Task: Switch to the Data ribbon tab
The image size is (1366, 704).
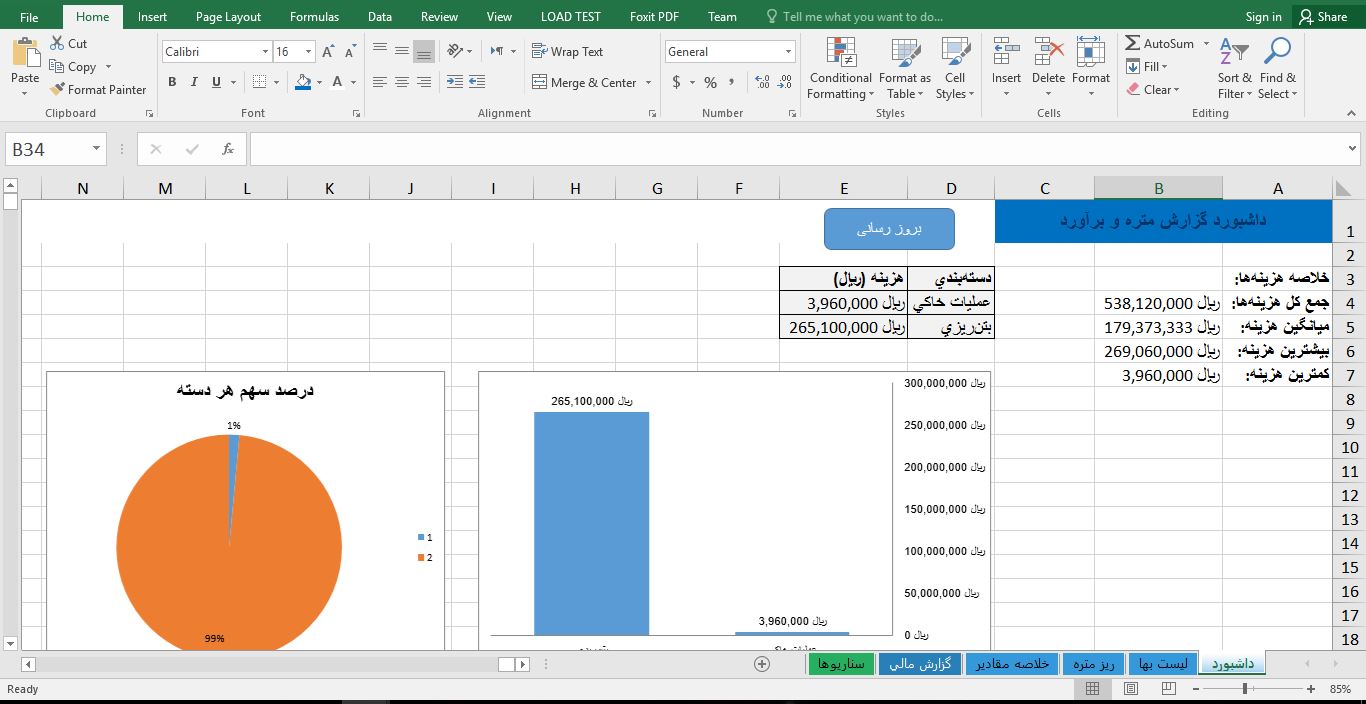Action: [379, 16]
